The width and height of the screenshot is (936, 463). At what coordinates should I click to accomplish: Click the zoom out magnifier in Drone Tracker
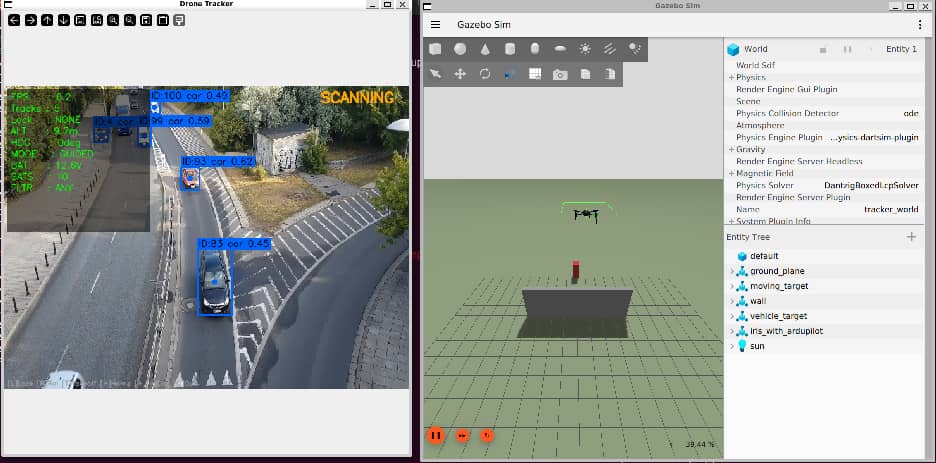point(130,20)
